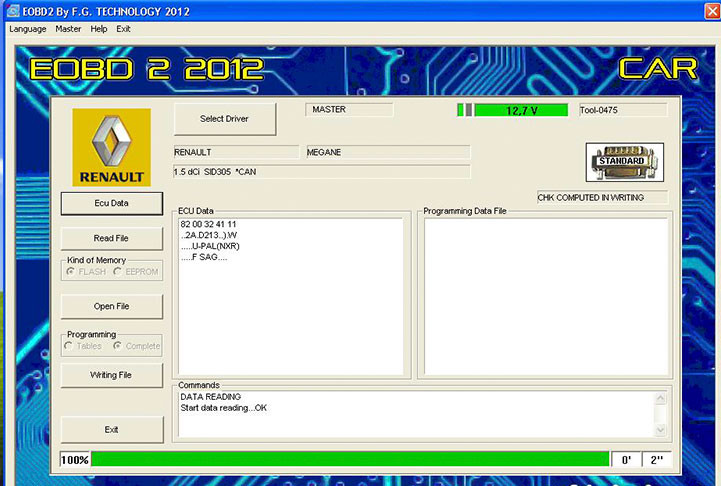Click the STANDARD connector icon

624,162
